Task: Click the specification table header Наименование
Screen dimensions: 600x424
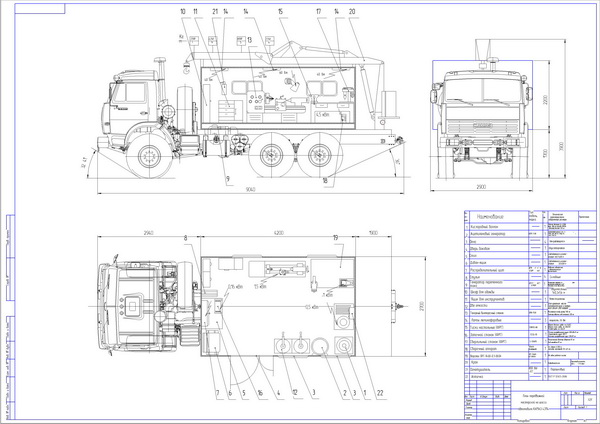Action: click(489, 215)
